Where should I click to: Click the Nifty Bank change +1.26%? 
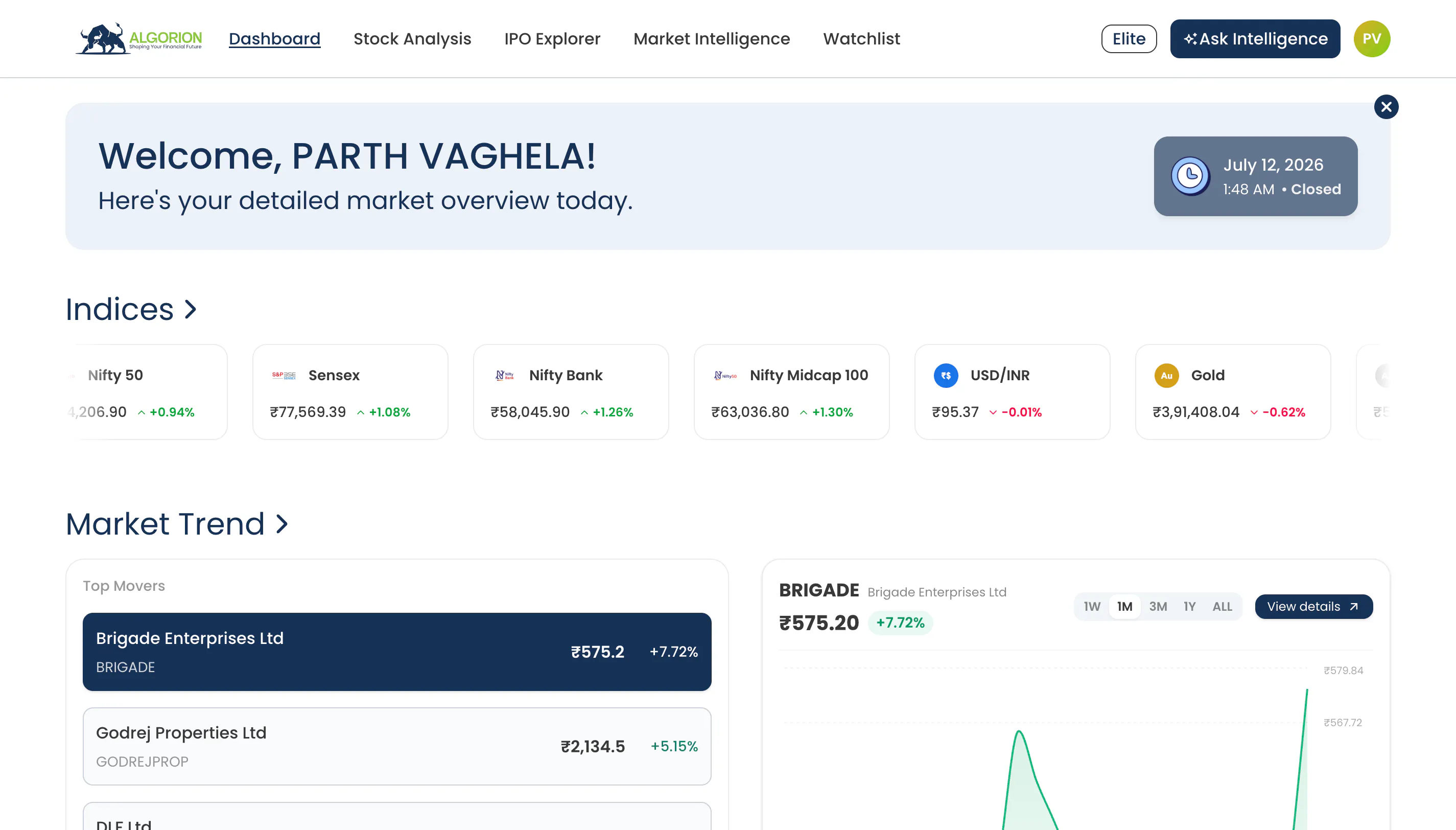coord(613,412)
